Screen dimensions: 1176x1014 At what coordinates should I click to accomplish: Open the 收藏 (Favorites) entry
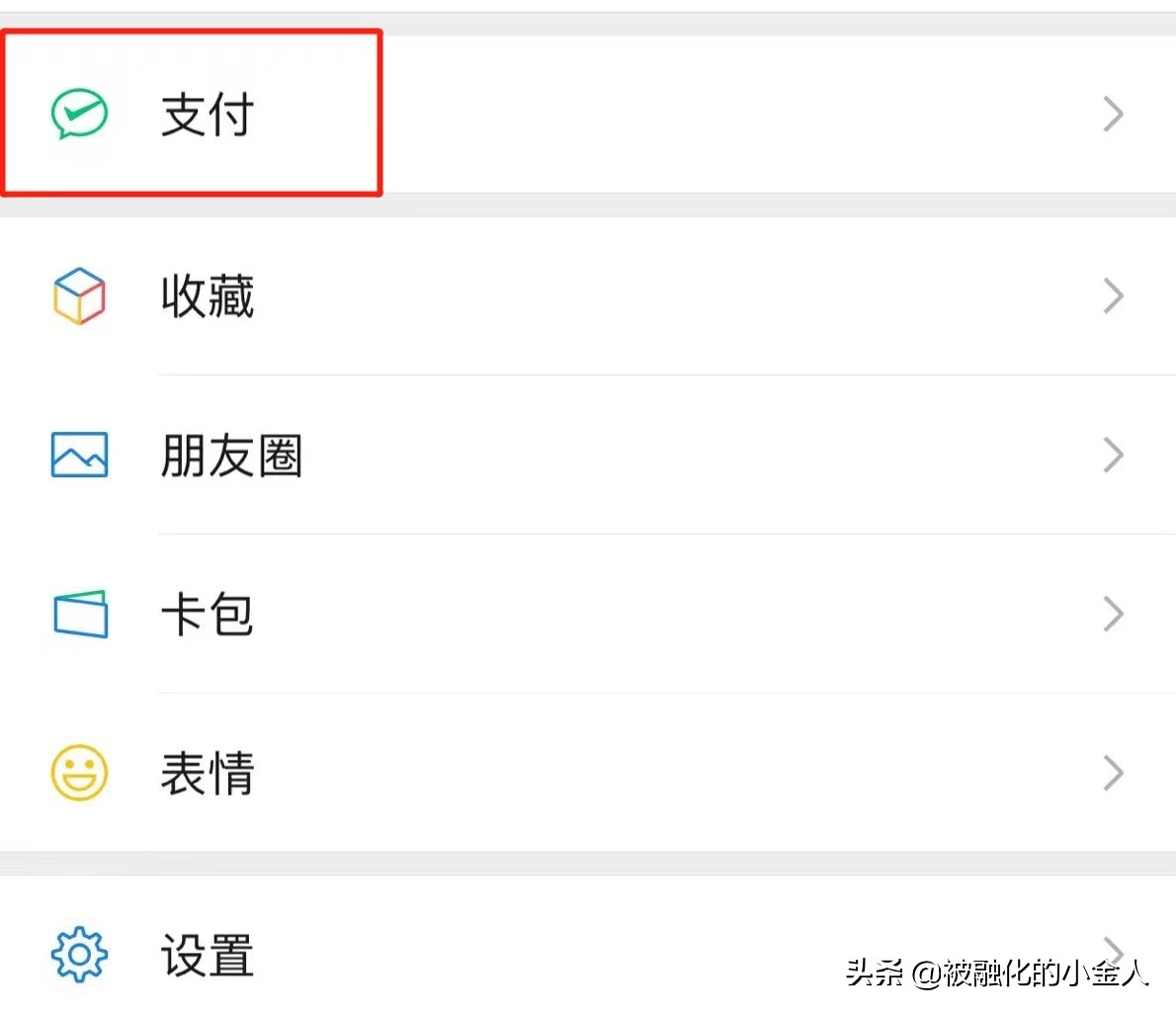click(x=207, y=296)
